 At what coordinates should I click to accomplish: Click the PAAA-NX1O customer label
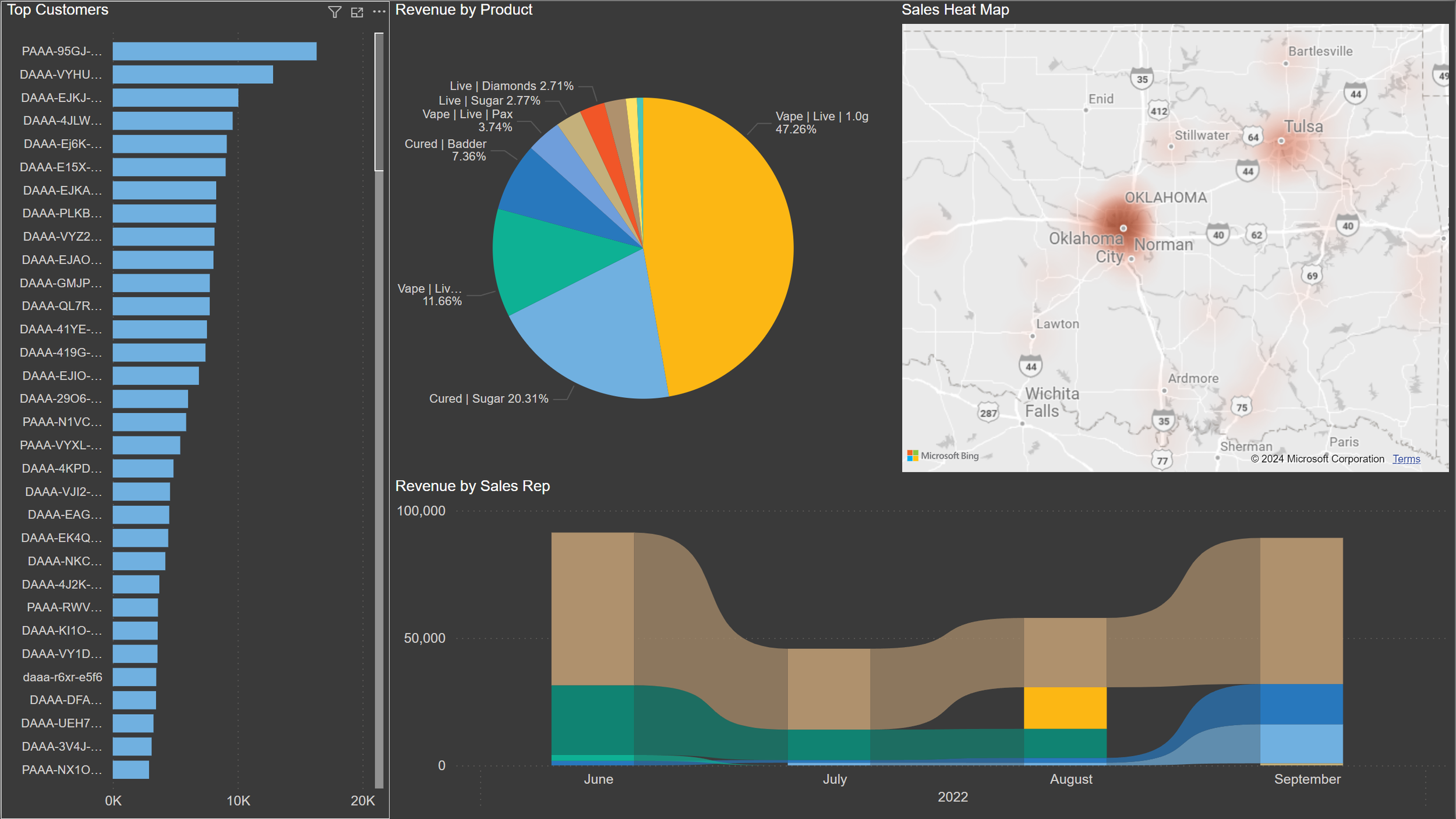pyautogui.click(x=62, y=769)
